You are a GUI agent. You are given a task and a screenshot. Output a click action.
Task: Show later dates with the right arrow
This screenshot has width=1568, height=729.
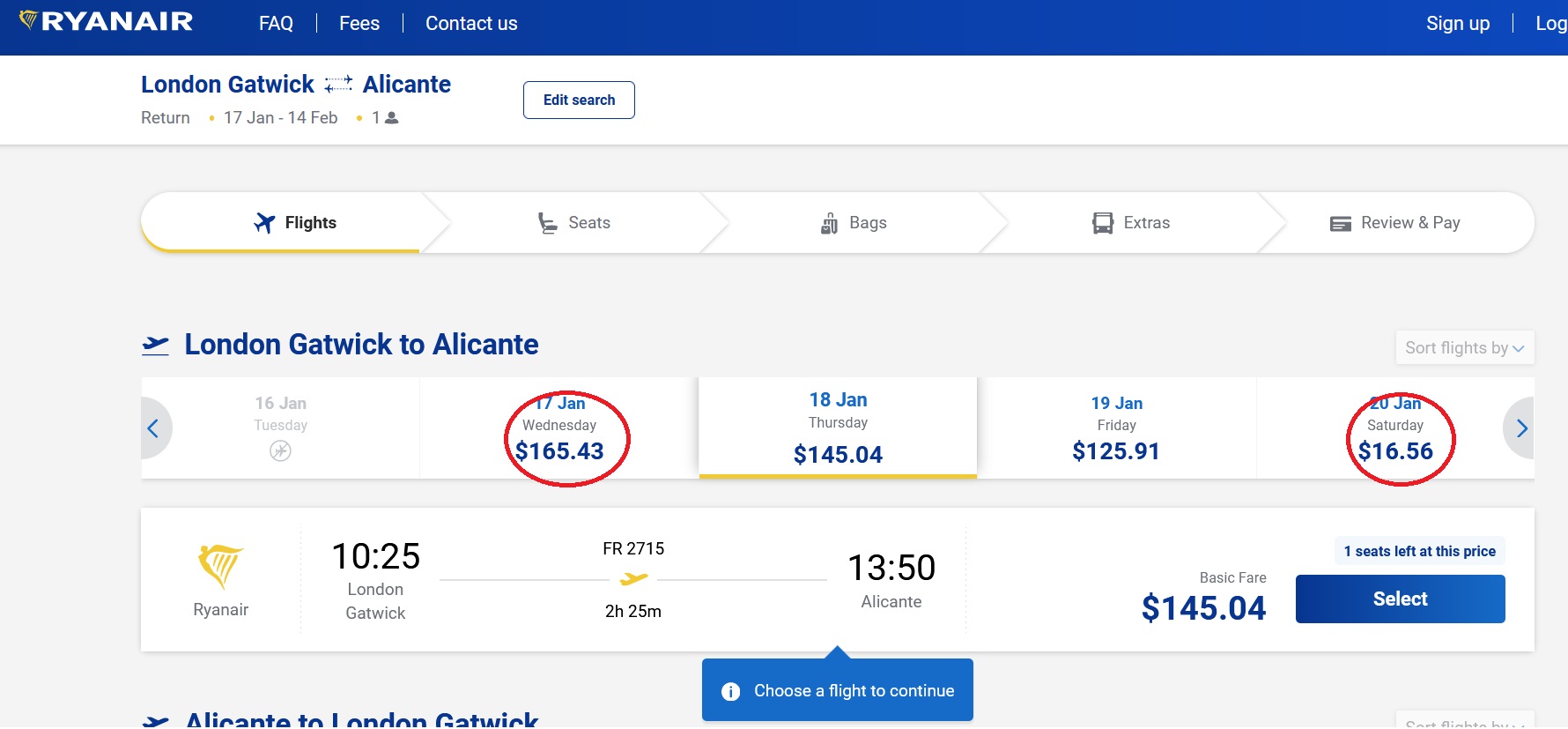(x=1521, y=428)
